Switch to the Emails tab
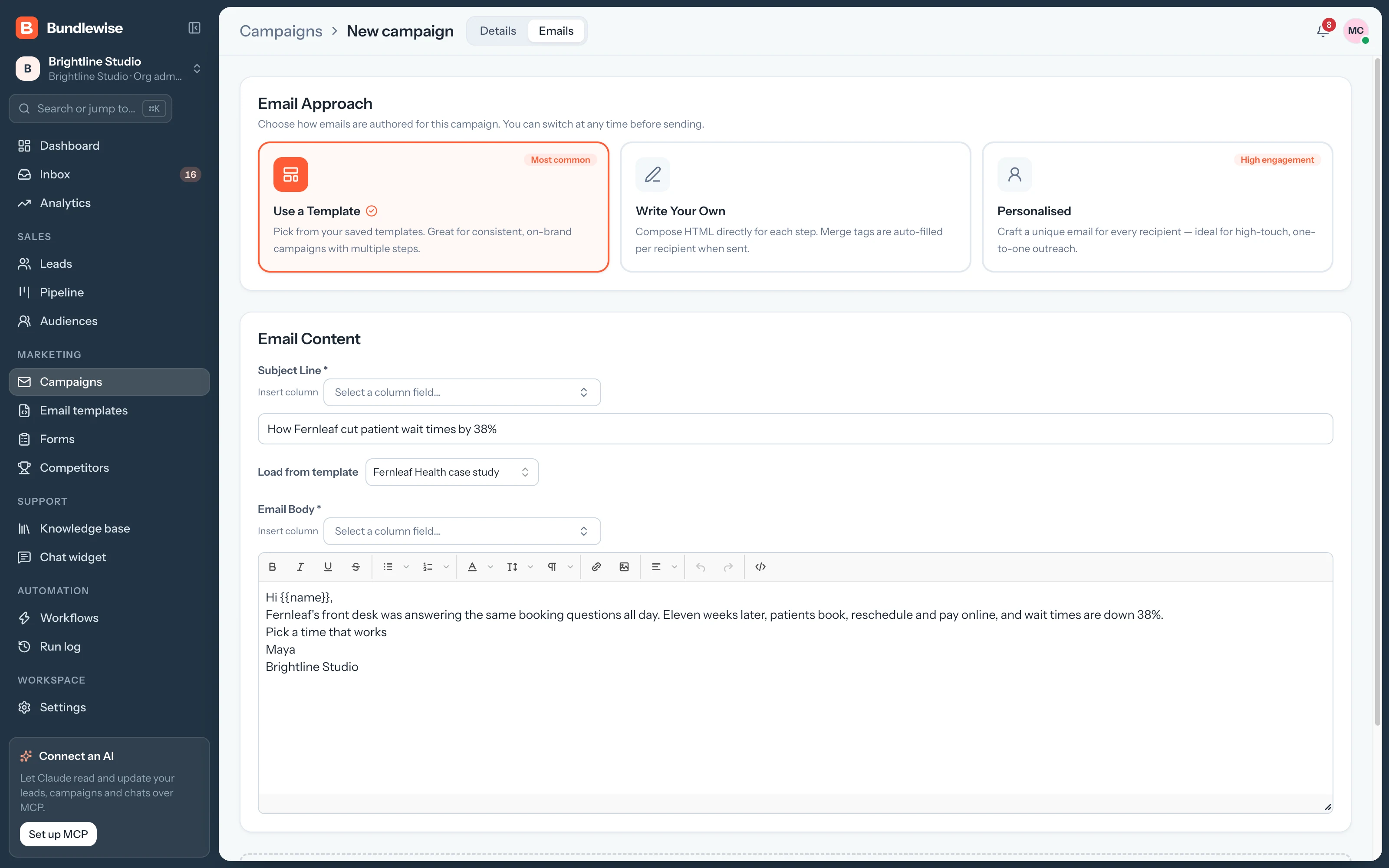The image size is (1389, 868). 556,31
